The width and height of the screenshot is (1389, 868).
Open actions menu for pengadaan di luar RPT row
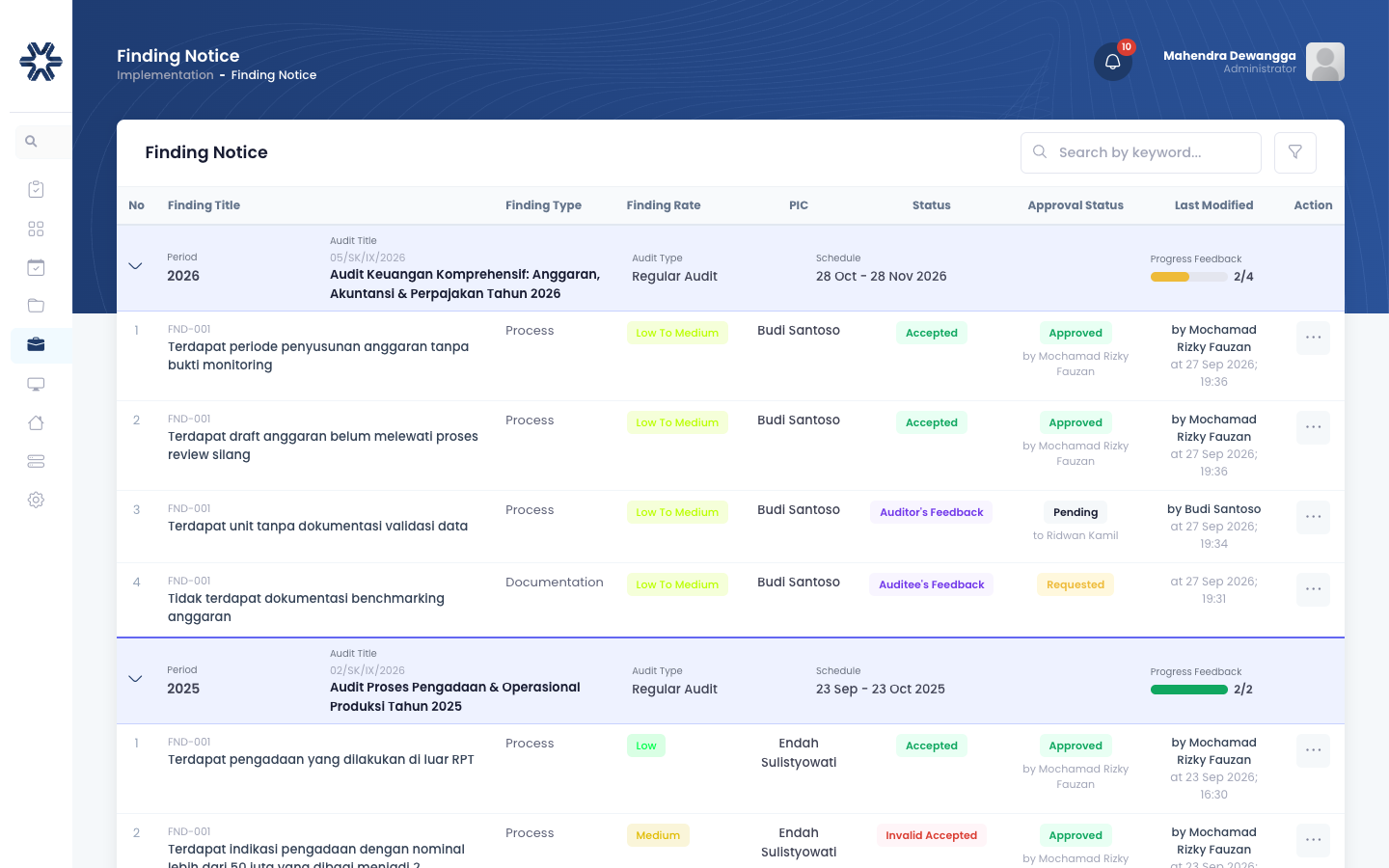coord(1313,750)
